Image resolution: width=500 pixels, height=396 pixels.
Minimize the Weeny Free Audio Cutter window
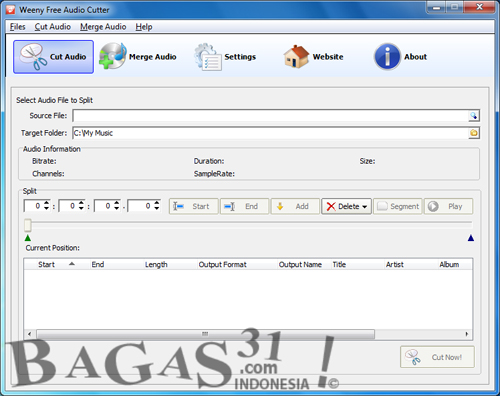click(x=436, y=7)
